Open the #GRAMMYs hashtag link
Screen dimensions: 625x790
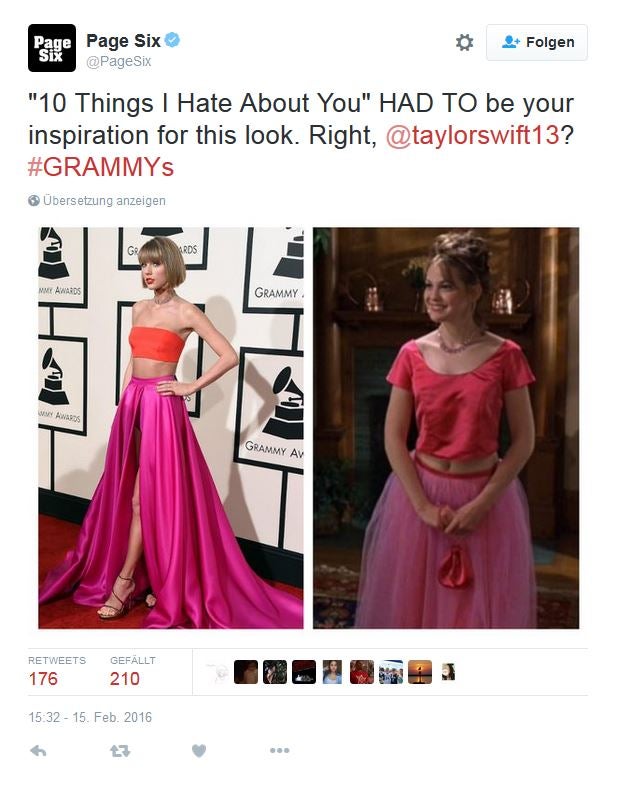click(x=101, y=167)
